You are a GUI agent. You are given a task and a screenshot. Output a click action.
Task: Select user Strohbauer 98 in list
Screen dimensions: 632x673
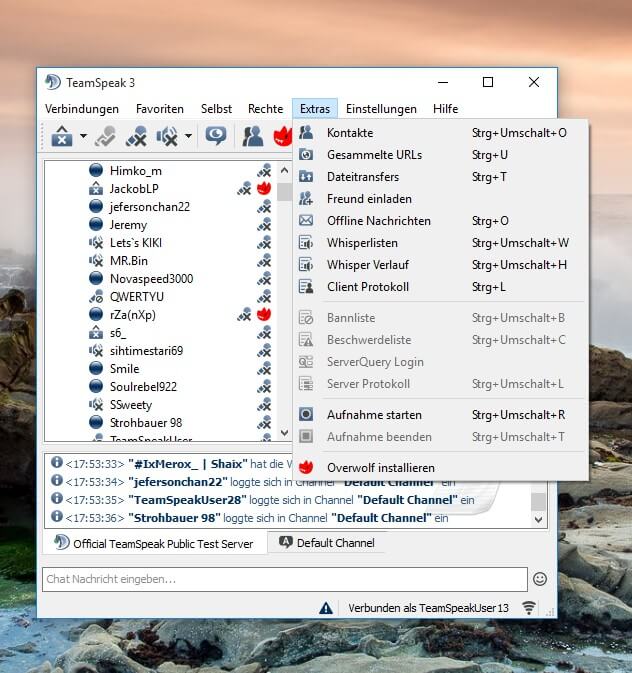[146, 423]
